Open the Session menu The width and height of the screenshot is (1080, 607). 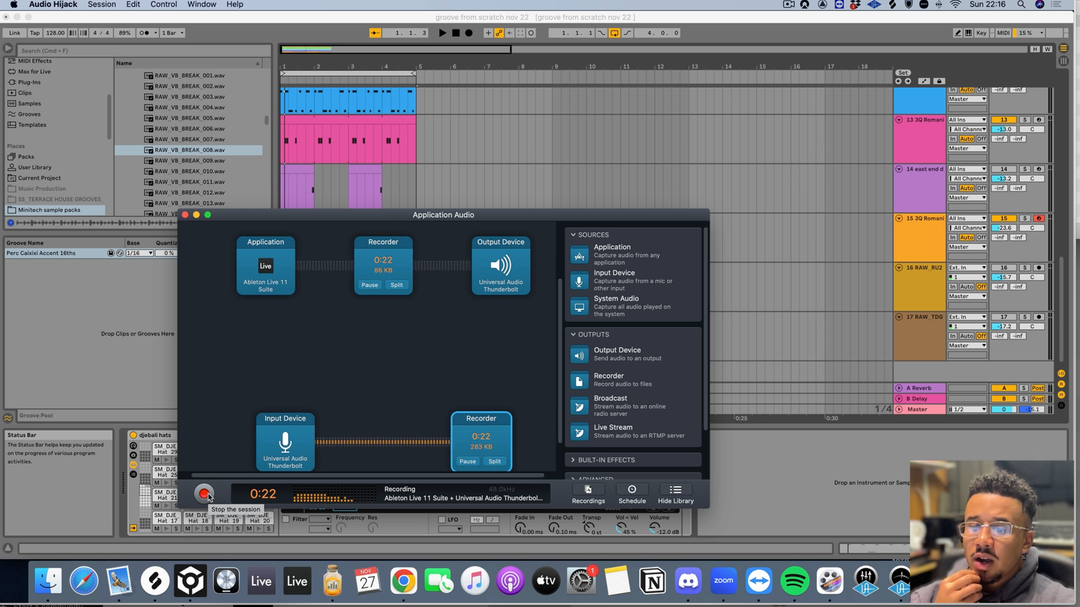tap(101, 5)
